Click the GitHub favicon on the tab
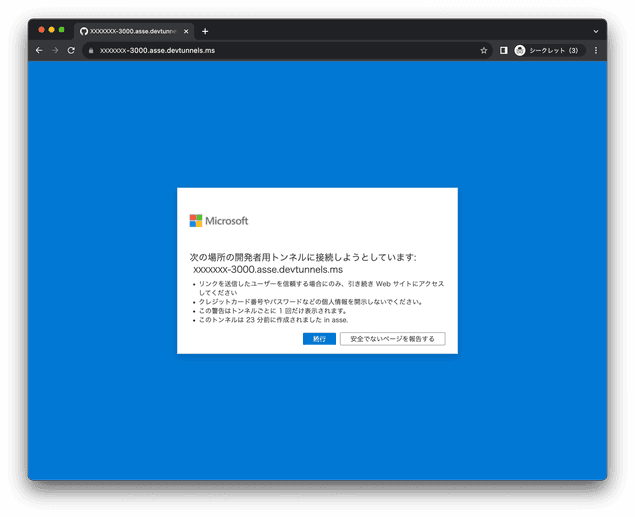This screenshot has width=635, height=517. click(84, 31)
